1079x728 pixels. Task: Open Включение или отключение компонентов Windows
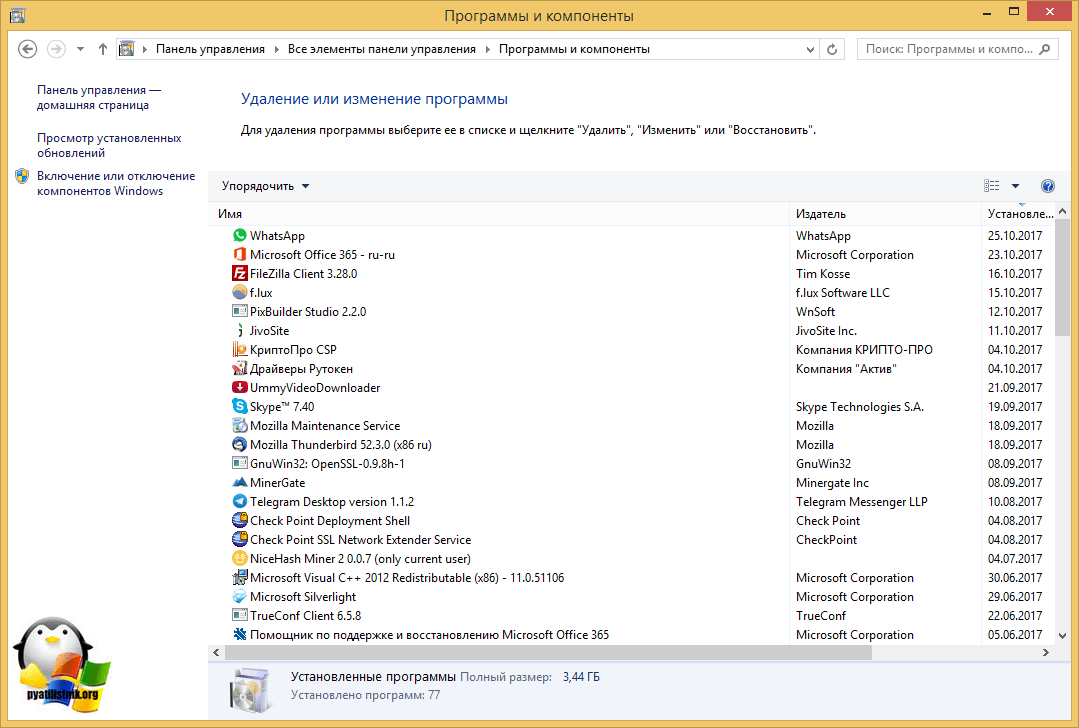(x=115, y=183)
